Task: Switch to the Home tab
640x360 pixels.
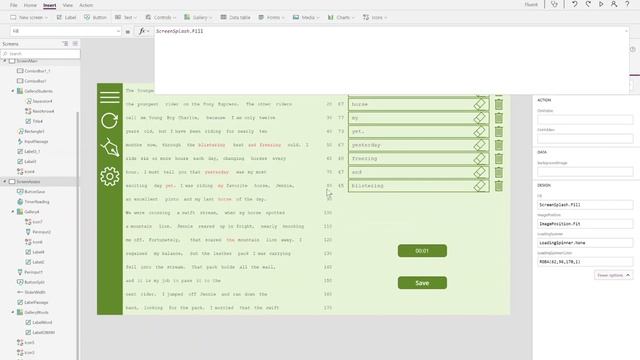Action: 30,5
